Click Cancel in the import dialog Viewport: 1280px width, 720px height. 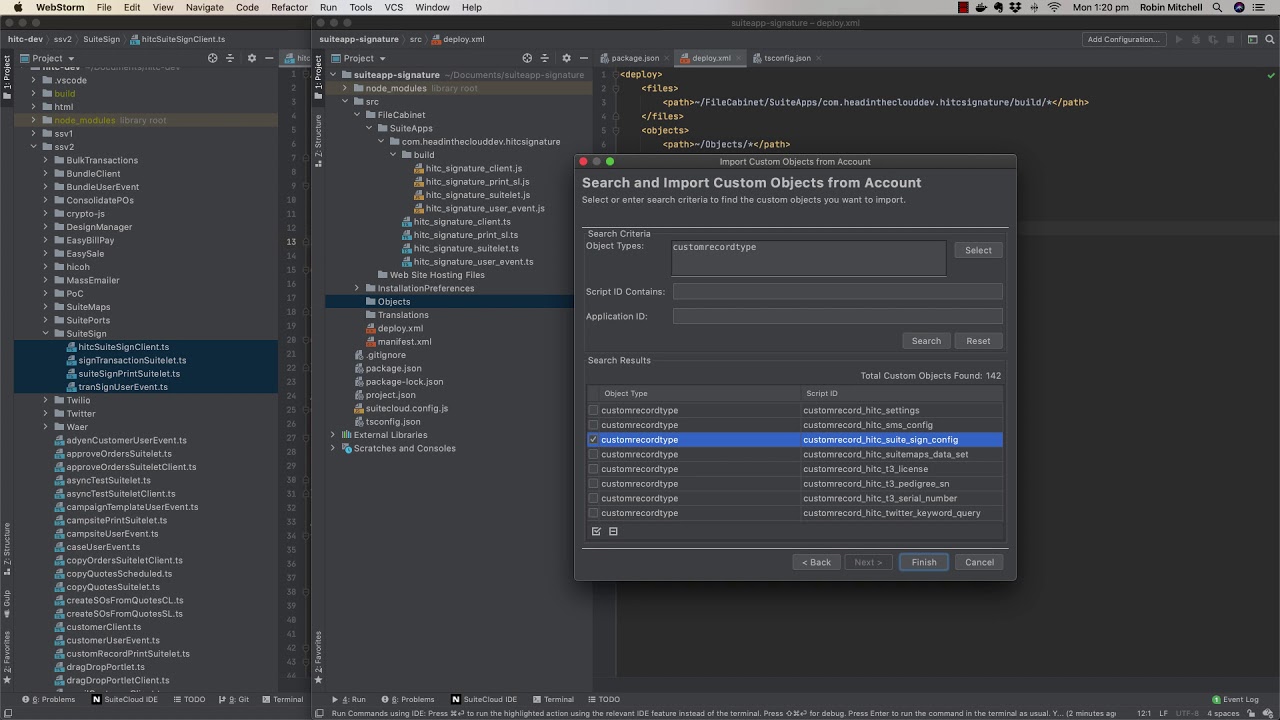tap(979, 562)
